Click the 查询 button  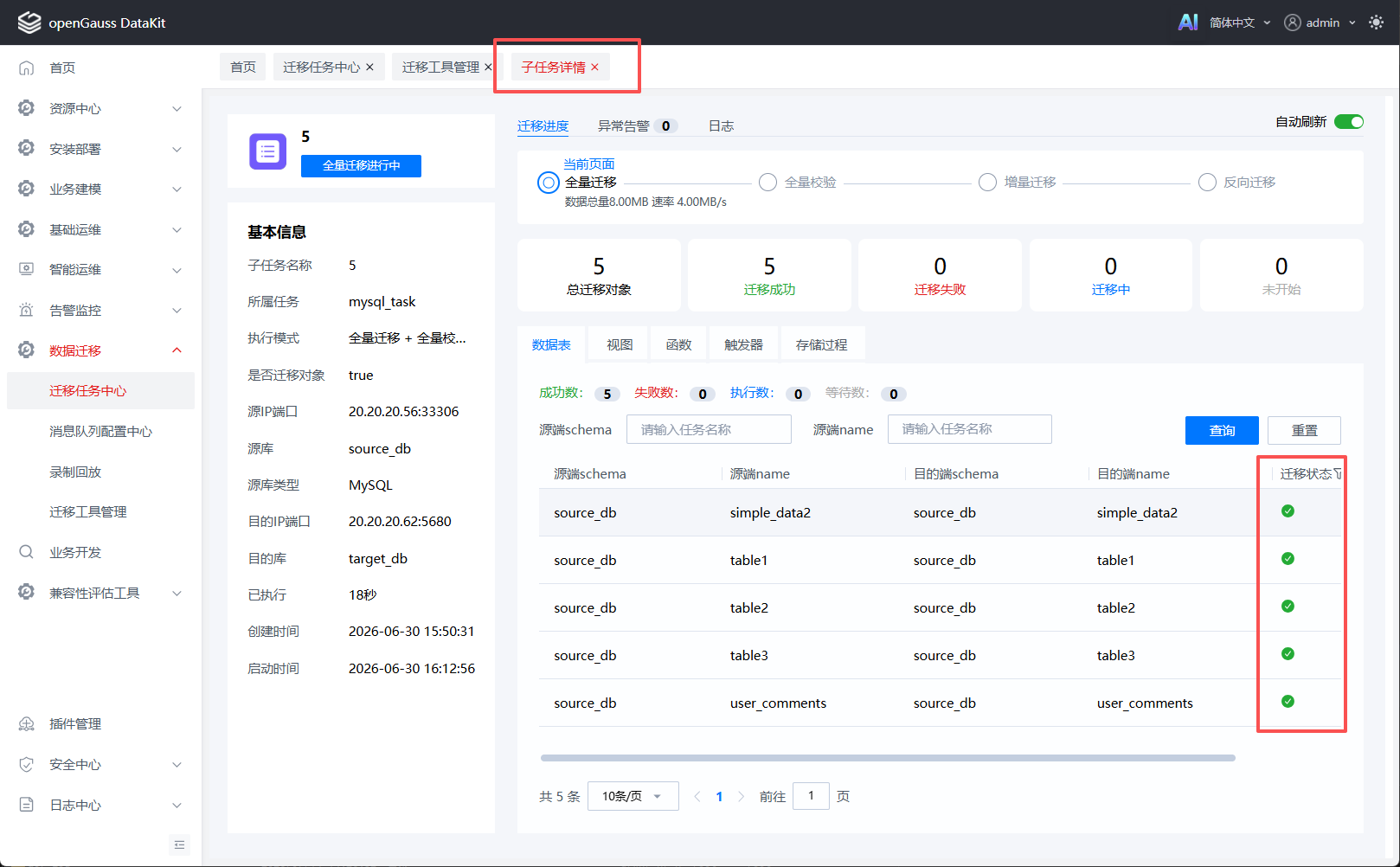[x=1222, y=430]
